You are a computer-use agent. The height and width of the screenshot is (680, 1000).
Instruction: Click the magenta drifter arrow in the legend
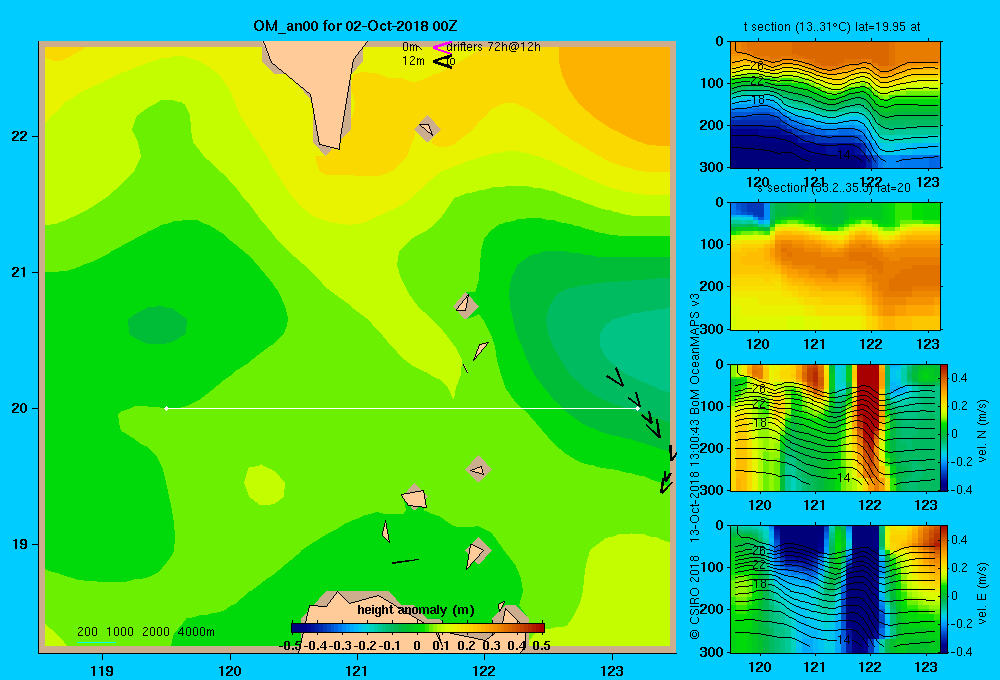click(441, 47)
